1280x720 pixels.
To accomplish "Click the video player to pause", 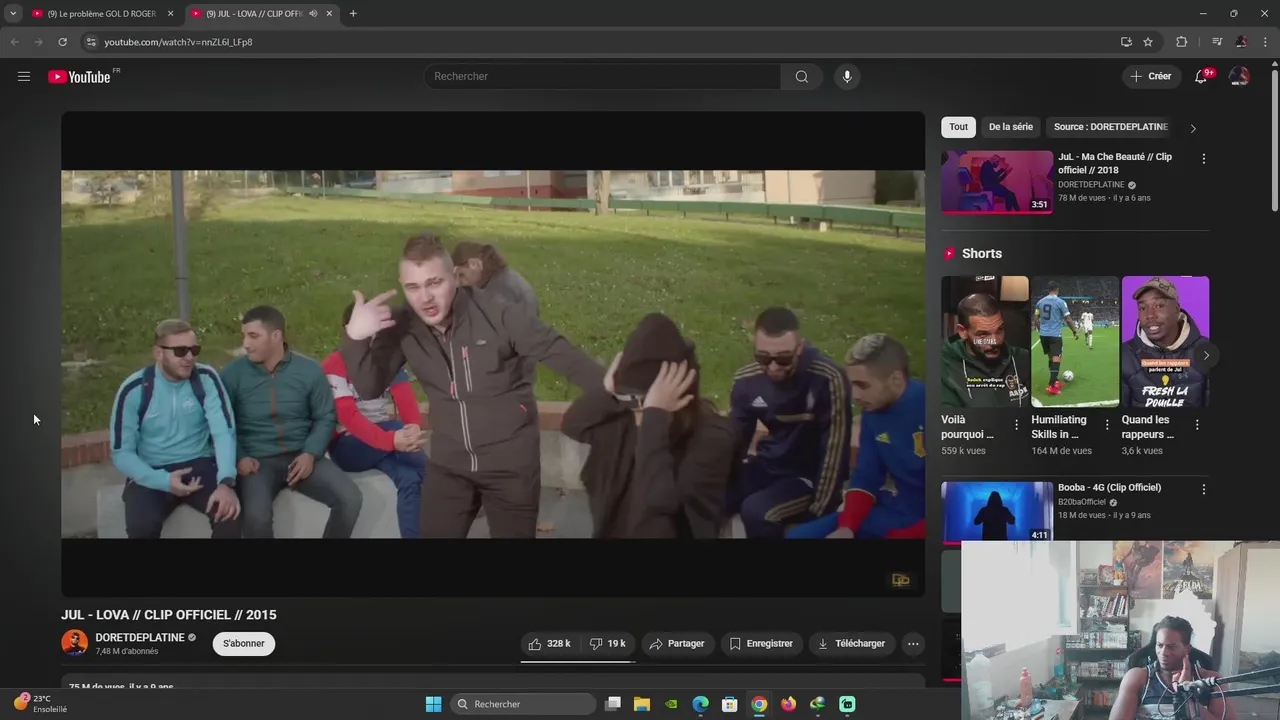I will pos(493,354).
